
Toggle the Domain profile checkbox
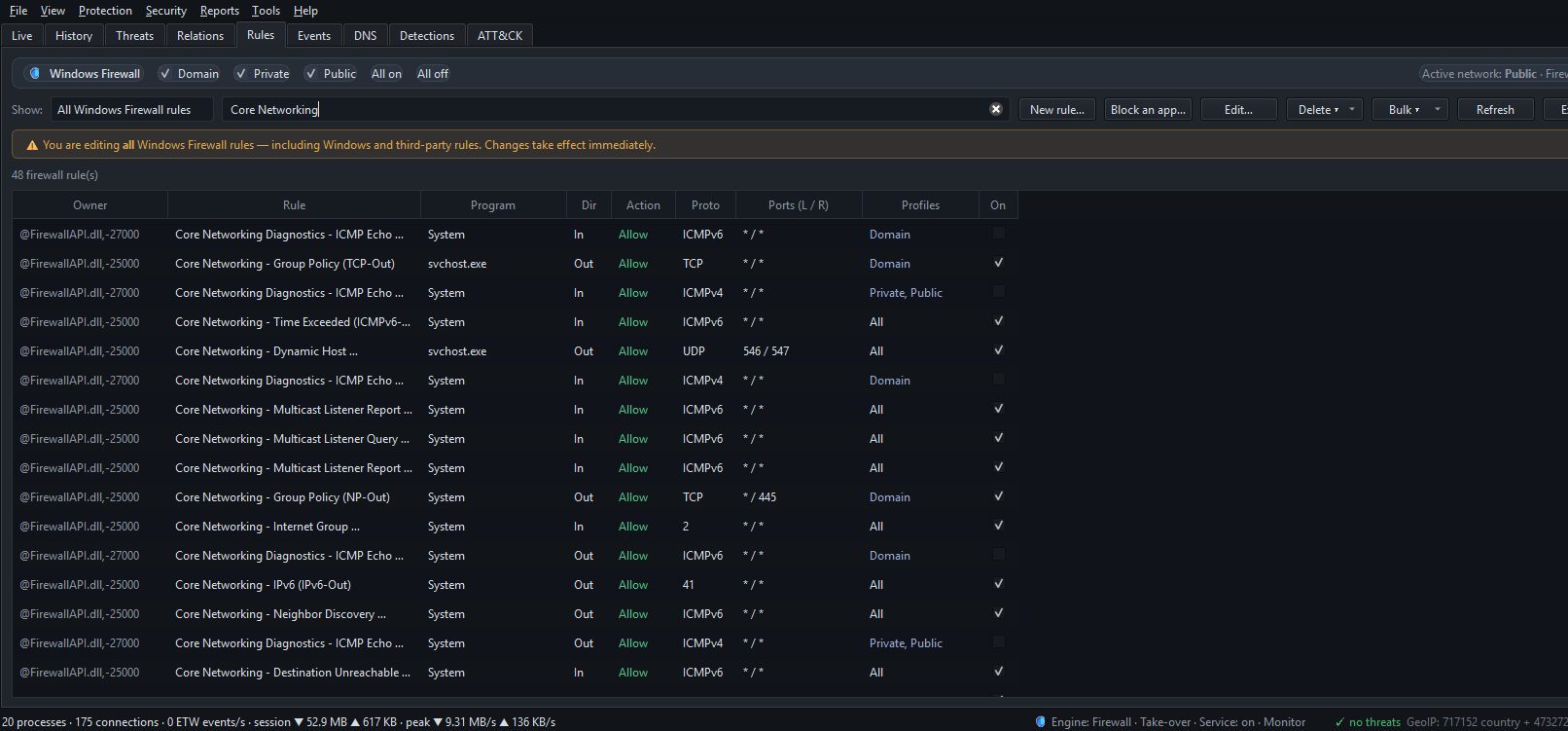166,74
